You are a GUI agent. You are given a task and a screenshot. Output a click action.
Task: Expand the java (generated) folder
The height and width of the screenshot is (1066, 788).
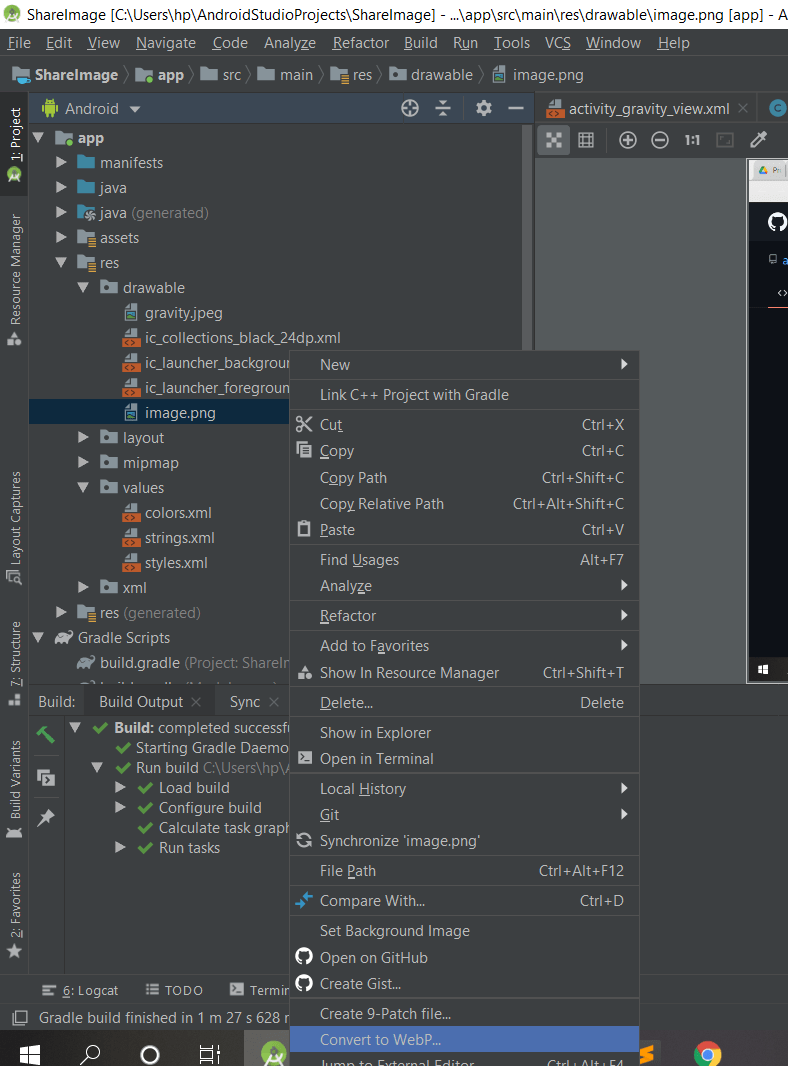[x=61, y=212]
